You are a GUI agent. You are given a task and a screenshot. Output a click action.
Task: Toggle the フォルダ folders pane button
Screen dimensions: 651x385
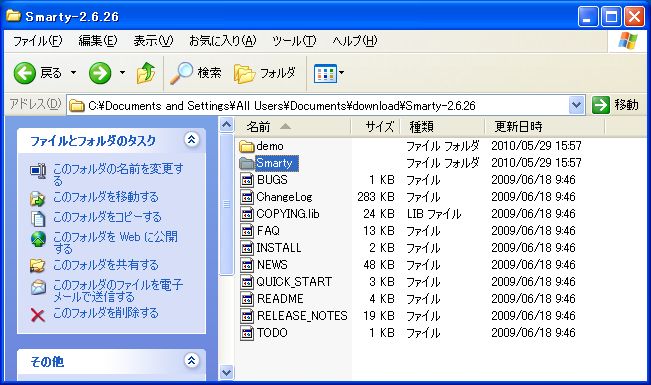(264, 73)
